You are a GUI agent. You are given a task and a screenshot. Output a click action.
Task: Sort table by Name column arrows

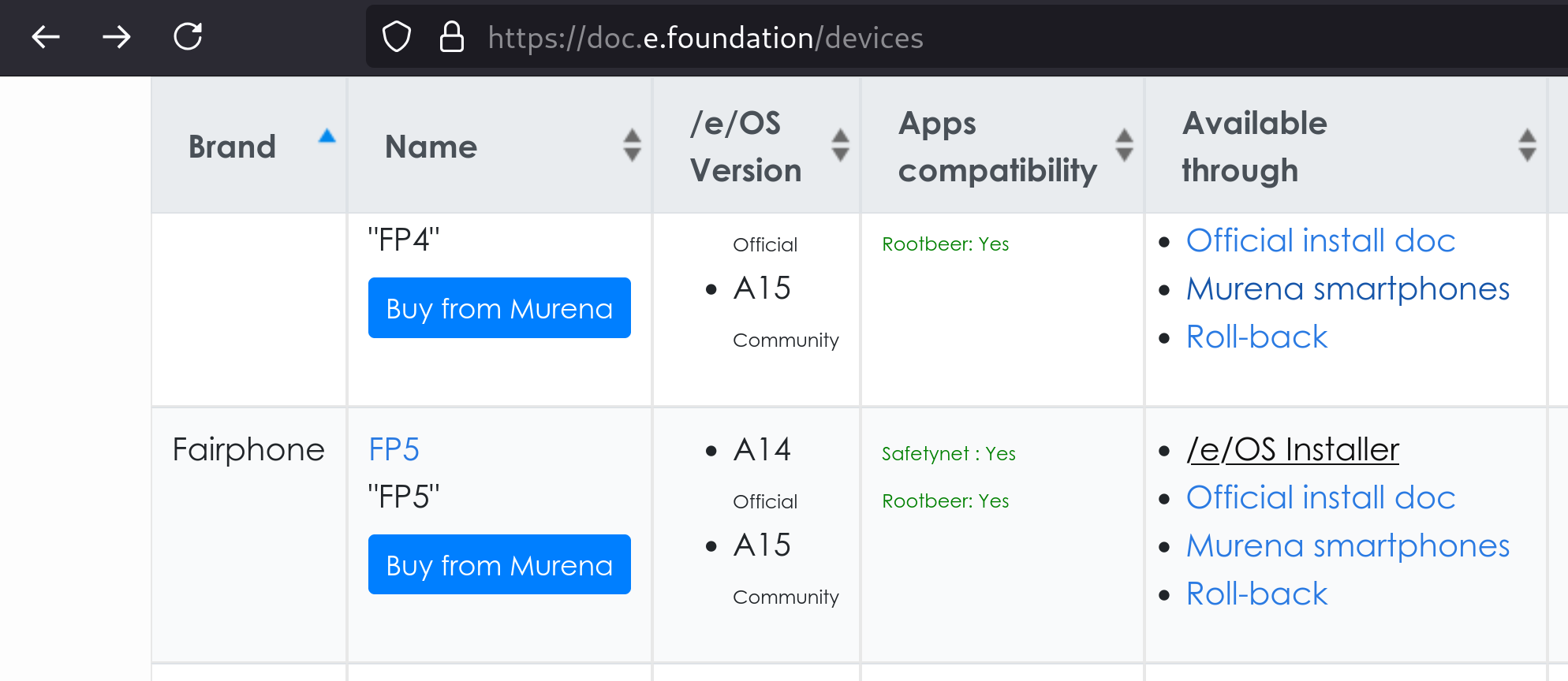point(632,145)
